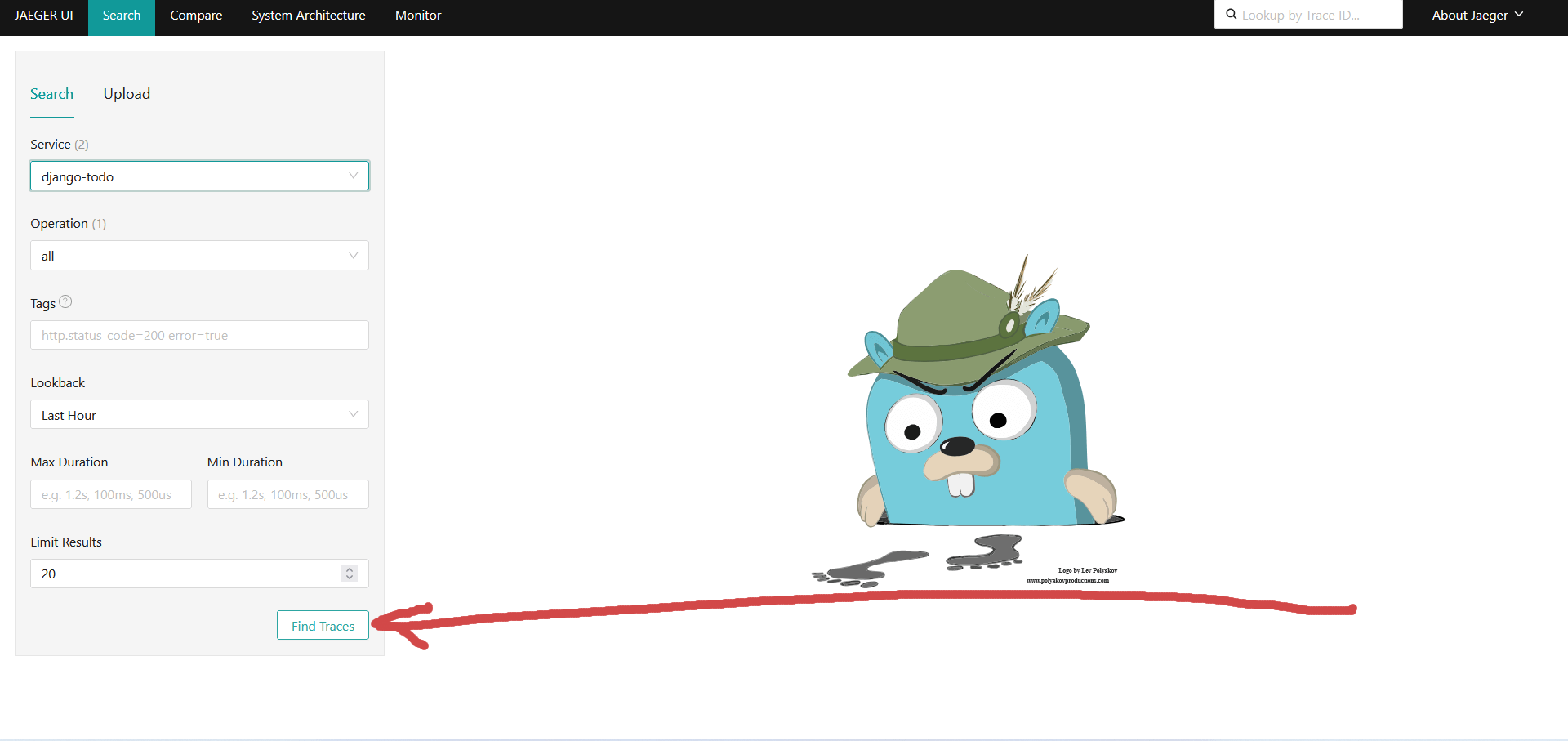The image size is (1568, 741).
Task: Click the Service dropdown chevron arrow
Action: pos(353,176)
